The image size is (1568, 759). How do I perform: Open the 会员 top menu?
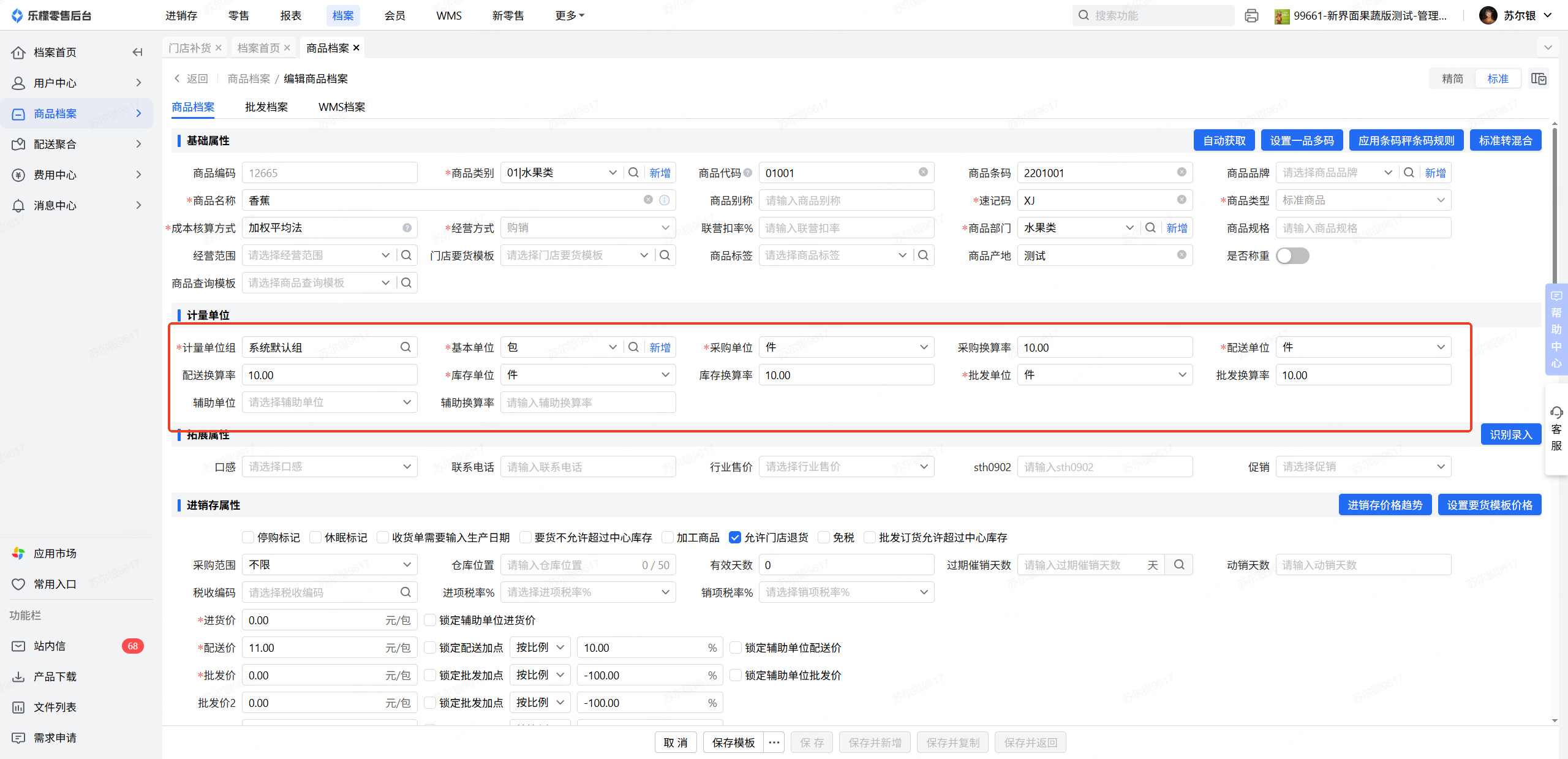[x=395, y=16]
